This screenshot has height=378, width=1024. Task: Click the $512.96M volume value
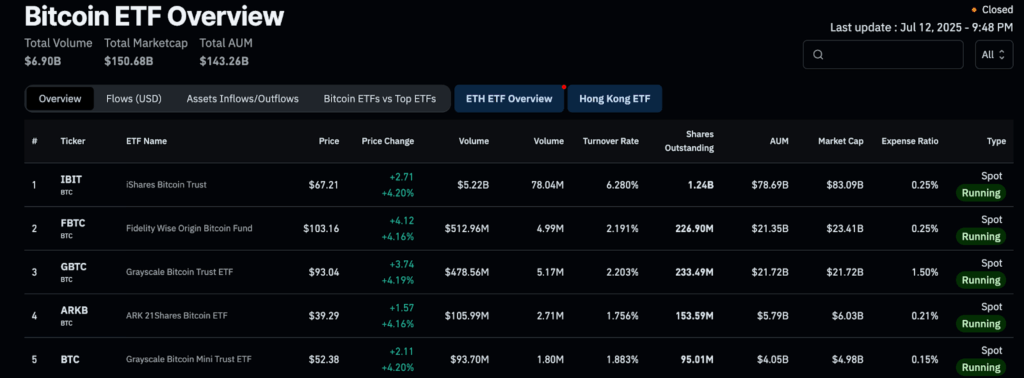point(467,228)
